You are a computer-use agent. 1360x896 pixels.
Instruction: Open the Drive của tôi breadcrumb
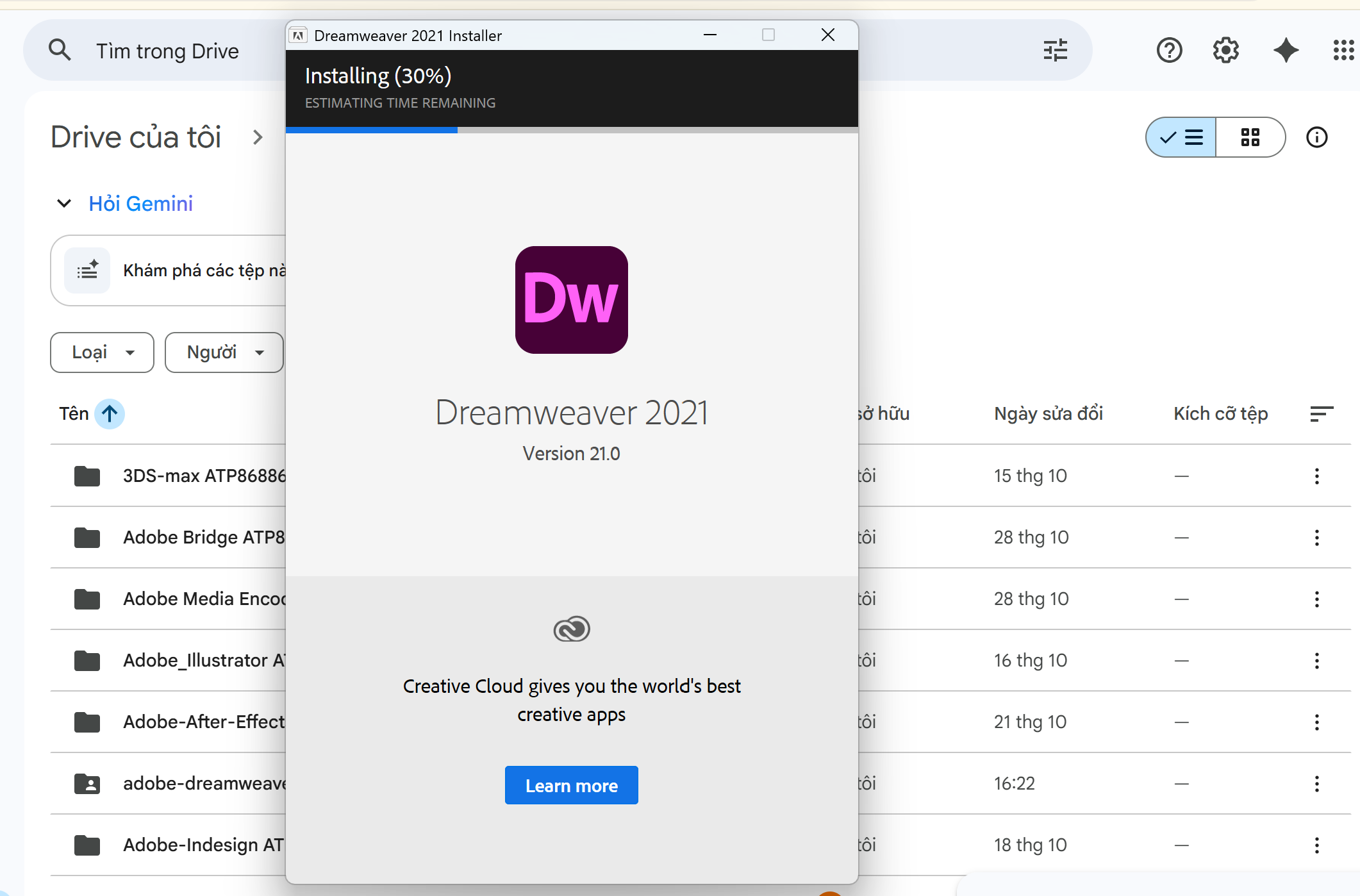[x=136, y=137]
